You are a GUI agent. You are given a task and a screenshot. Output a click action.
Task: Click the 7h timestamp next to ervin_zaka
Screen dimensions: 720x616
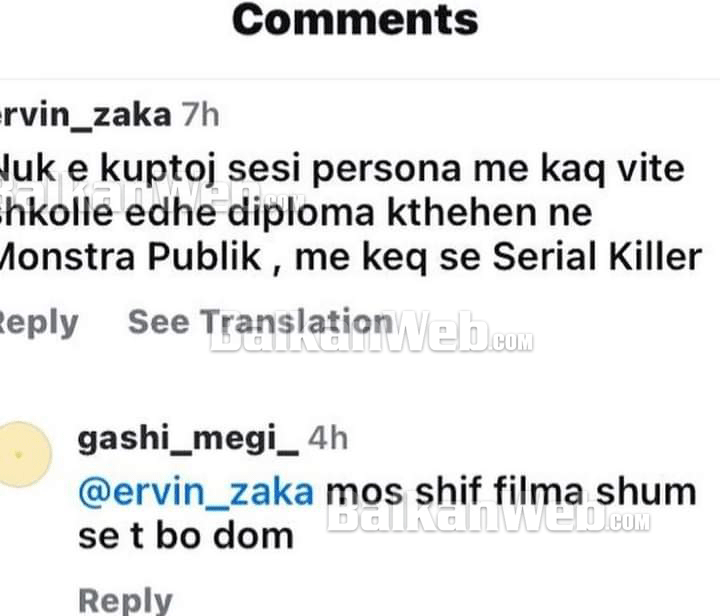pyautogui.click(x=200, y=115)
